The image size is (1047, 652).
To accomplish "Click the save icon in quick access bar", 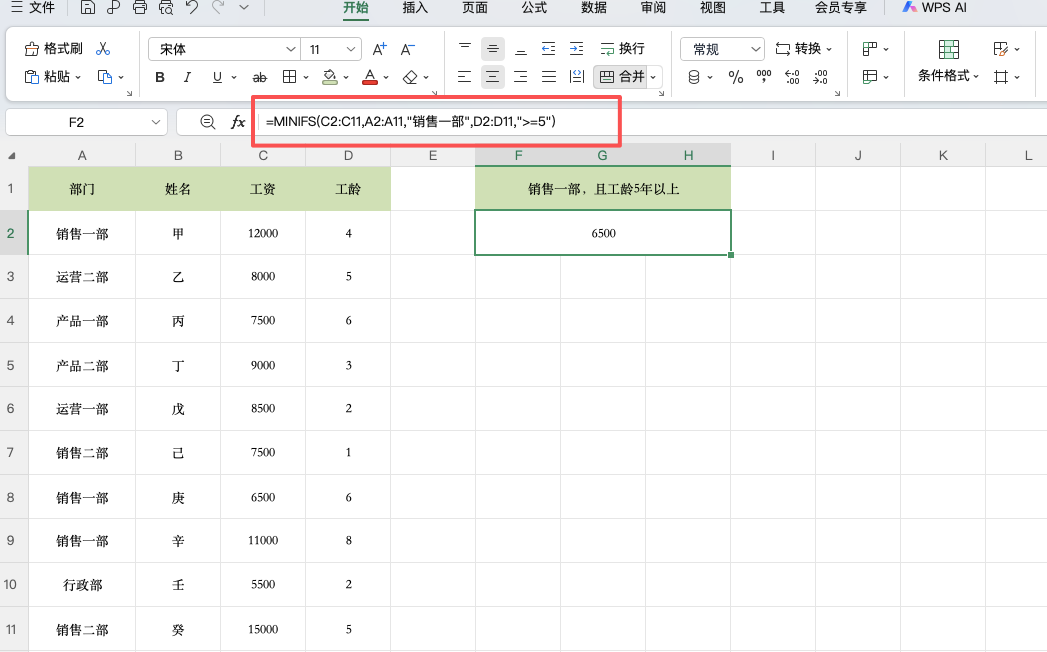I will [x=87, y=8].
